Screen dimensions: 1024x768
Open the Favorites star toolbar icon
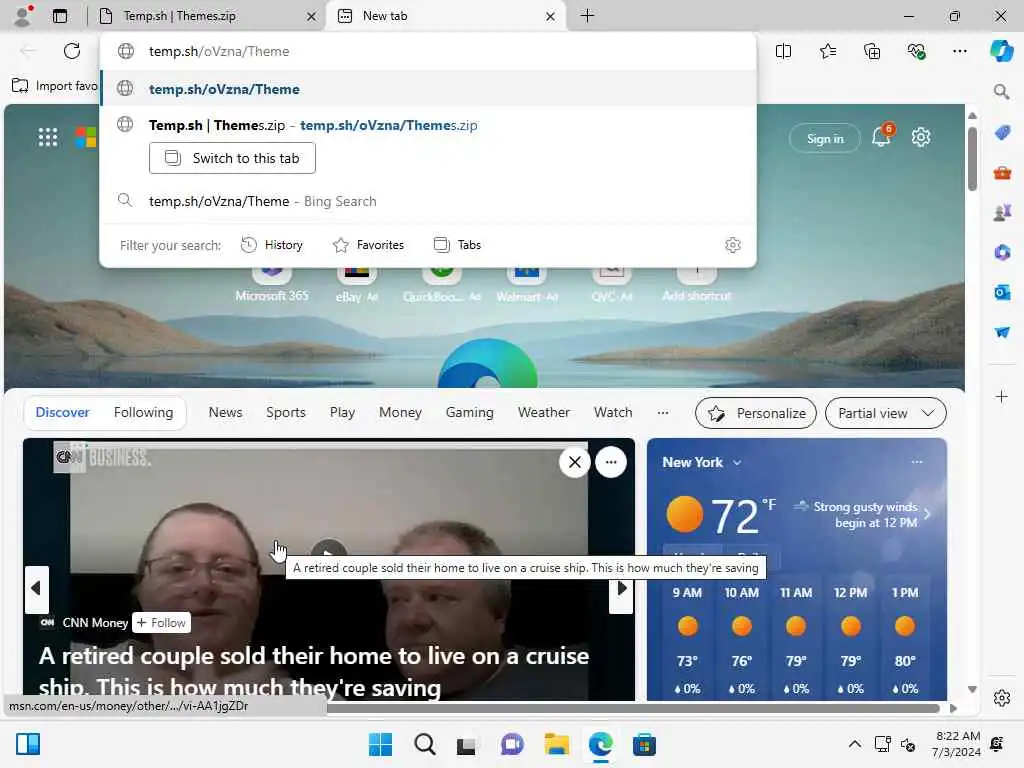(827, 51)
